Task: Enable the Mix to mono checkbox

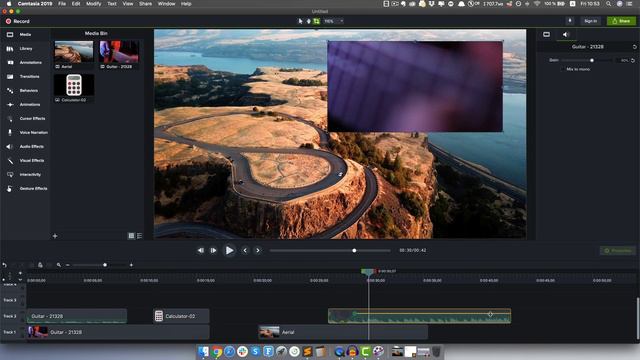Action: [562, 69]
